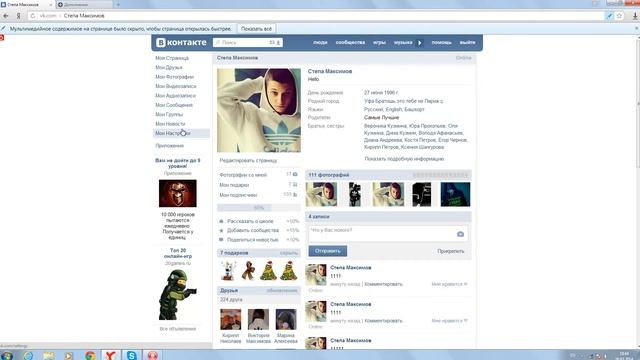Open the dark blue hooded figure photo thumbnail
The image size is (640, 360).
point(455,194)
